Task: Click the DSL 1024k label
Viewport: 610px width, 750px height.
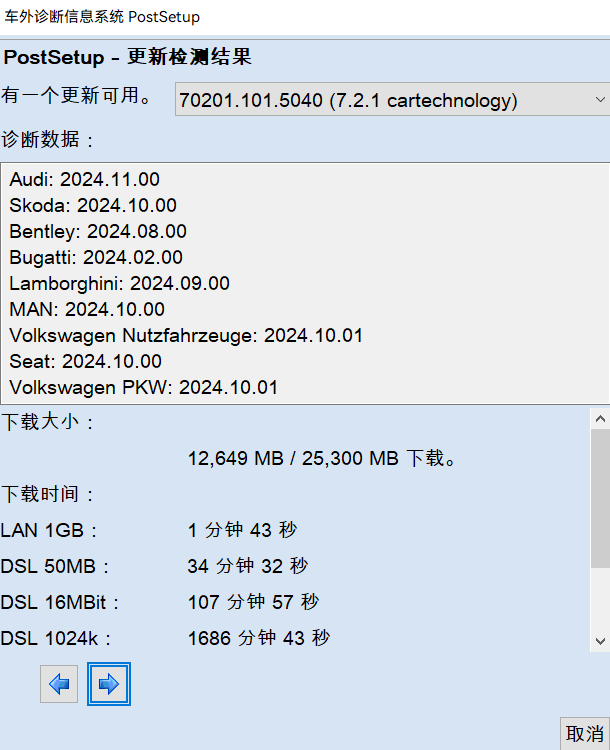Action: point(56,638)
